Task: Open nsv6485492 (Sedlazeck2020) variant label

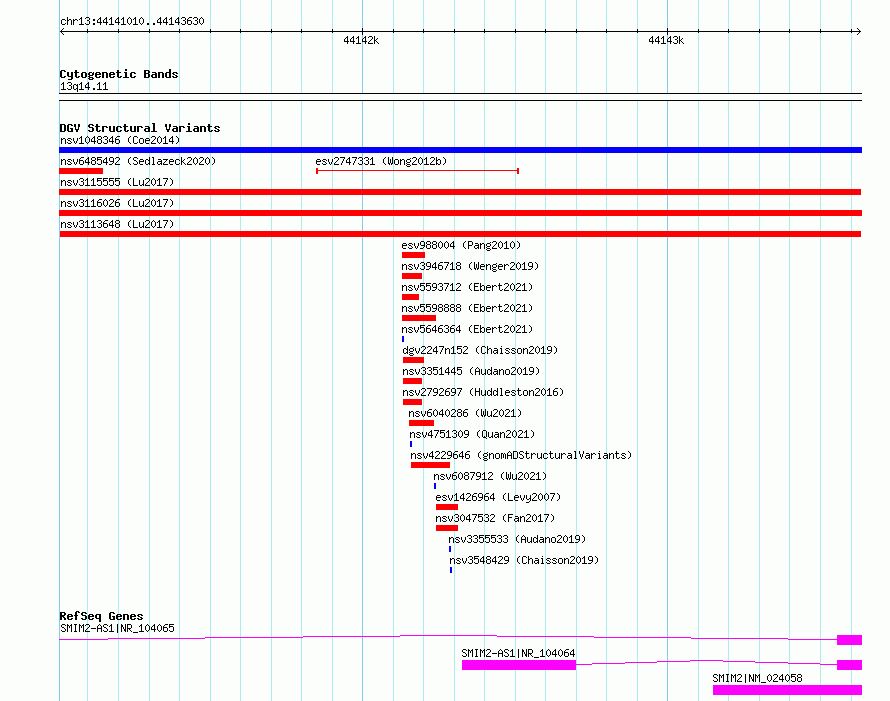Action: [138, 161]
